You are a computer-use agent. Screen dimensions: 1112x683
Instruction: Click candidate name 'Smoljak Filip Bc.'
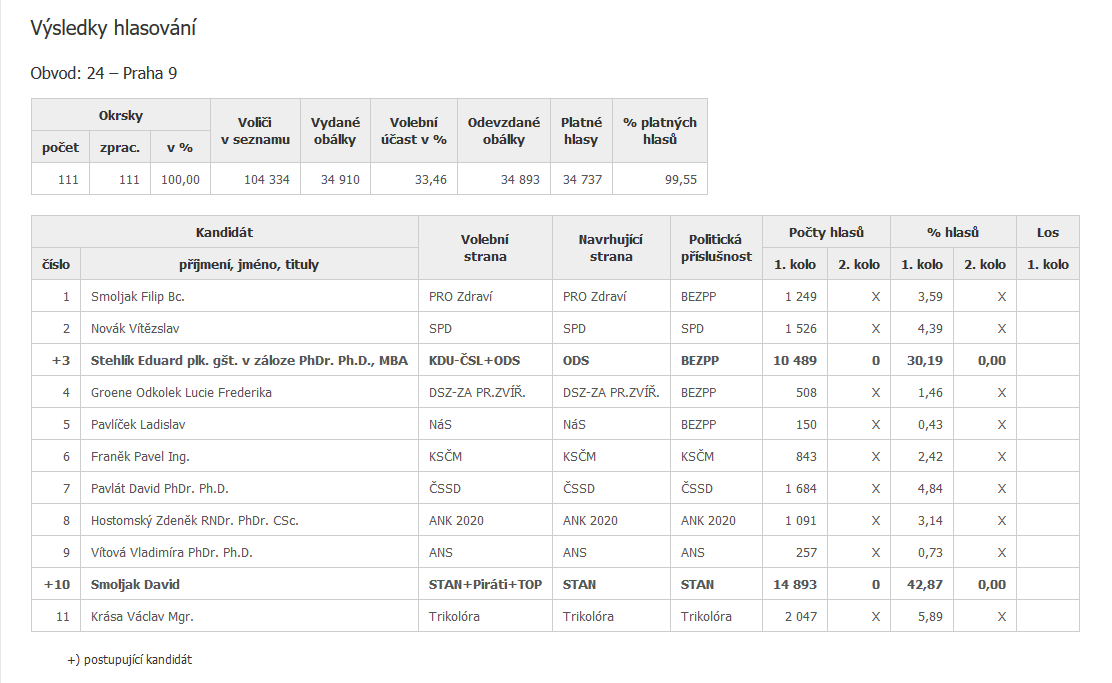[138, 296]
